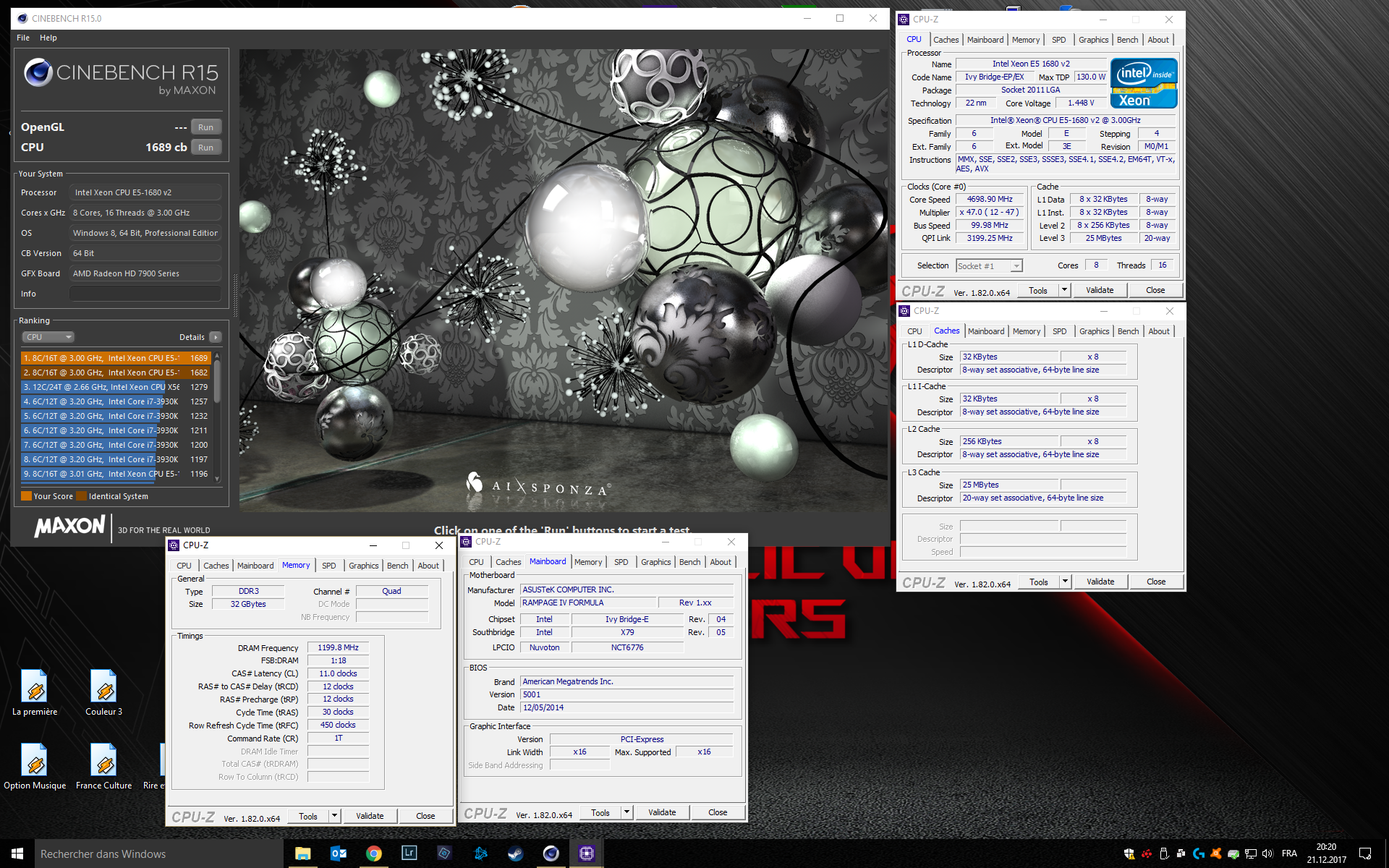The width and height of the screenshot is (1389, 868).
Task: Switch to Bench tab in CPU-Z processor window
Action: [1127, 40]
